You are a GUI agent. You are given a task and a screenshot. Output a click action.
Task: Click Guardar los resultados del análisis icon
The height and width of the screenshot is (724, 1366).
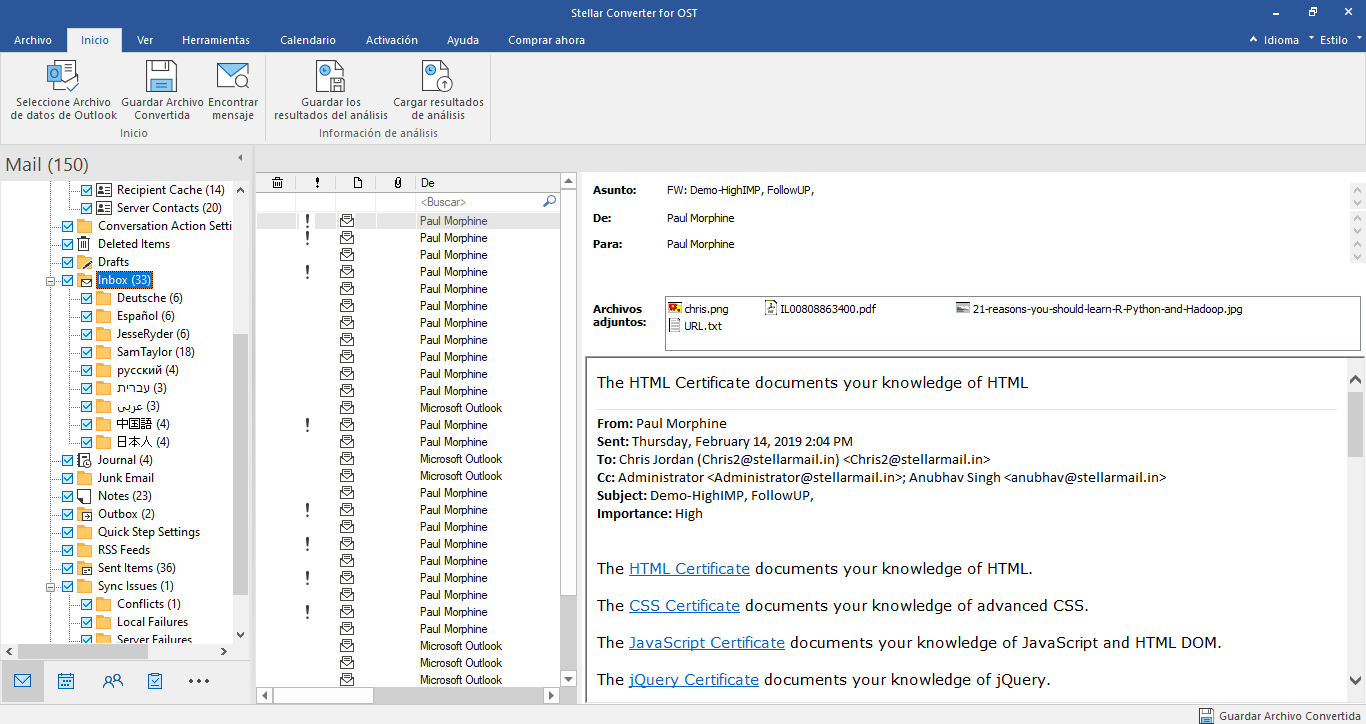331,77
